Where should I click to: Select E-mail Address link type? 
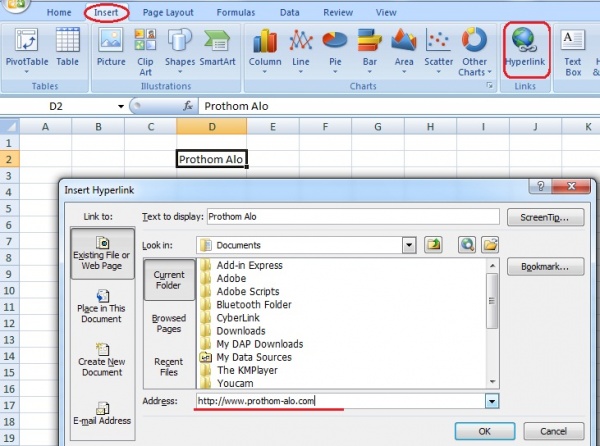[x=102, y=414]
